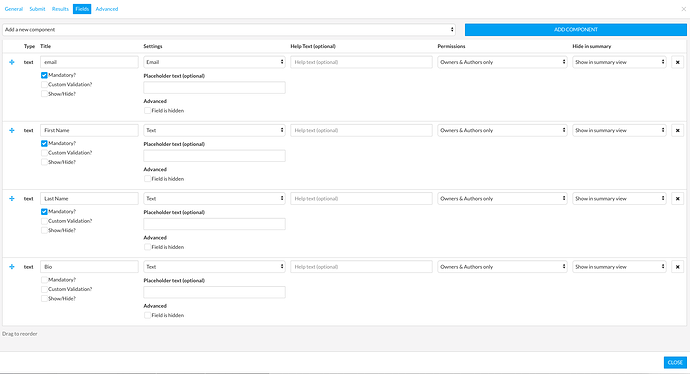The height and width of the screenshot is (374, 690).
Task: Delete the email field with its X icon
Action: [678, 62]
